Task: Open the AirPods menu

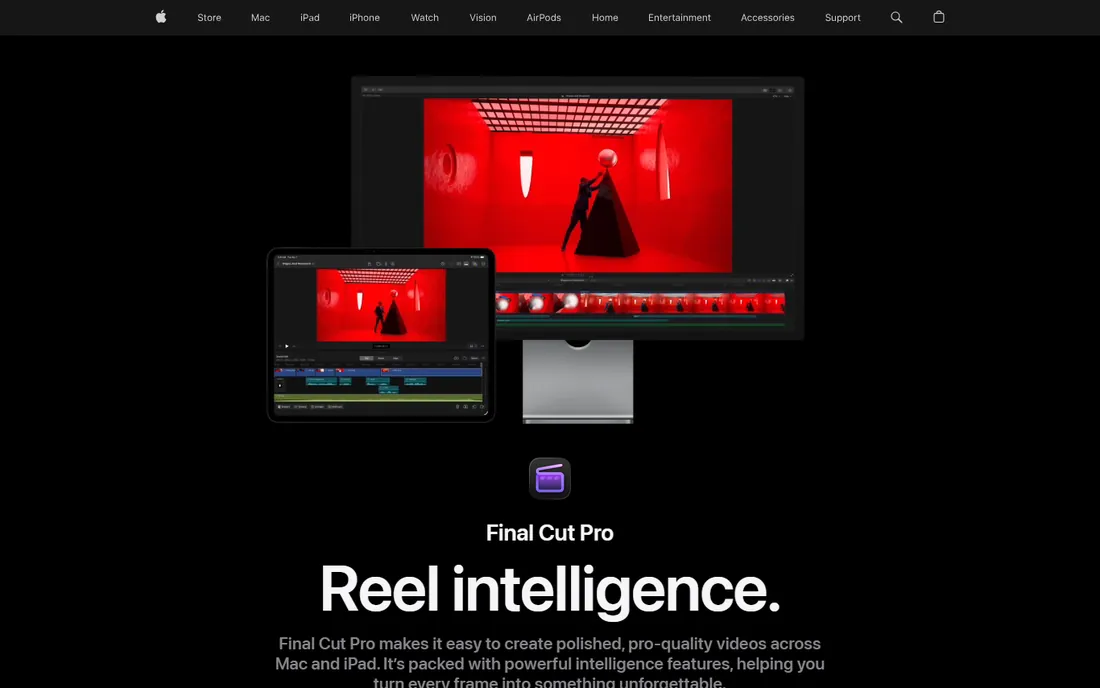Action: click(x=544, y=18)
